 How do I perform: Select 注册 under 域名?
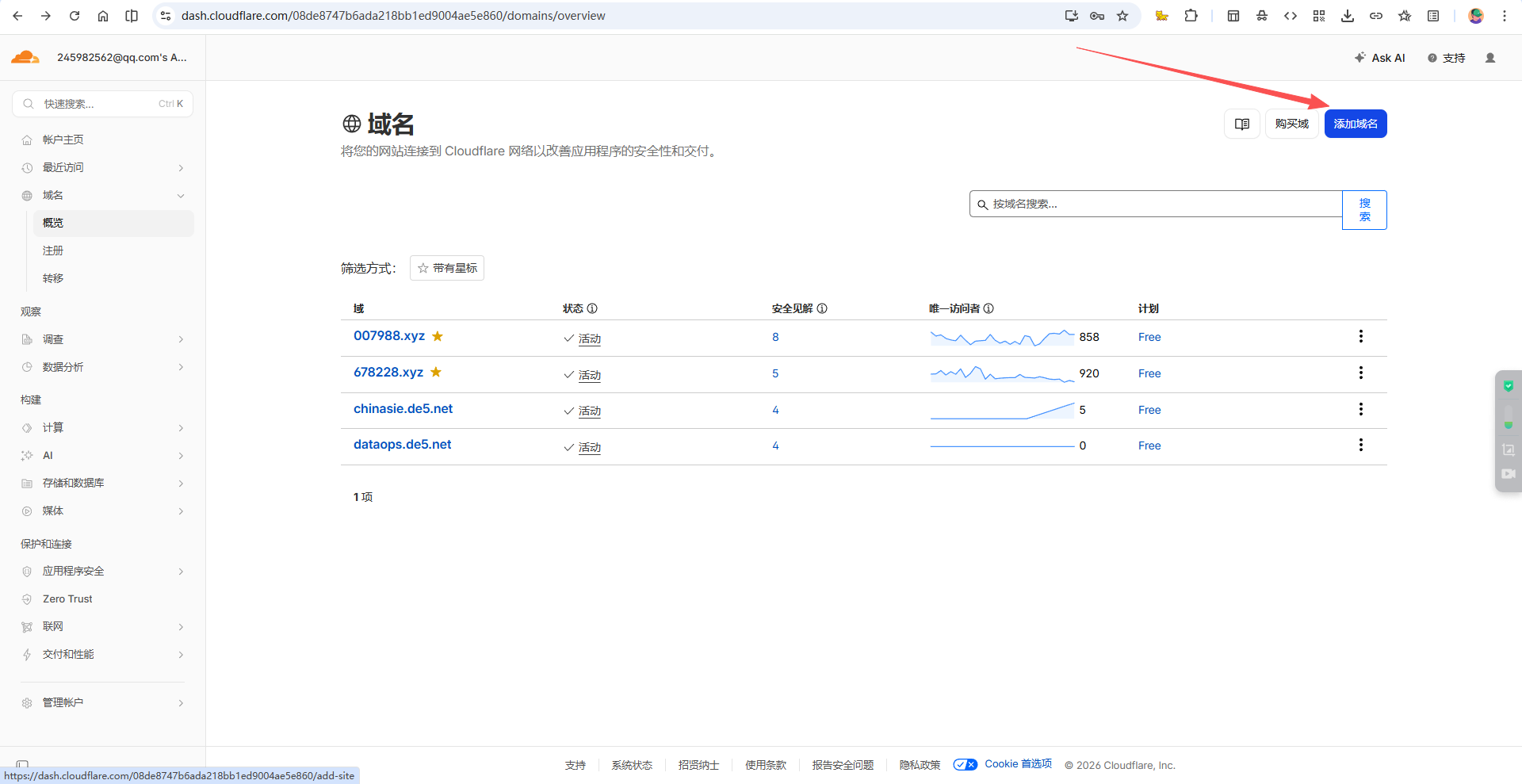coord(113,250)
